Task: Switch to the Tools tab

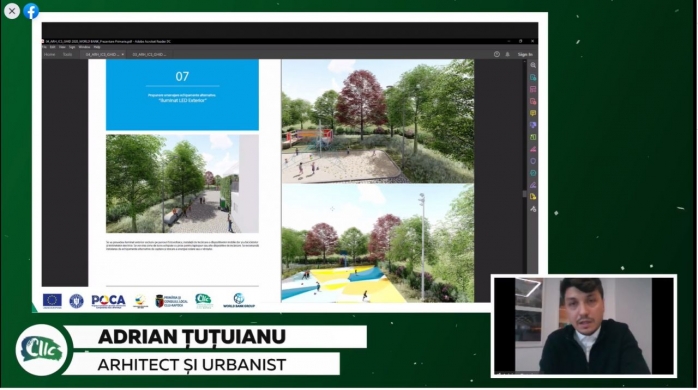Action: [x=67, y=54]
